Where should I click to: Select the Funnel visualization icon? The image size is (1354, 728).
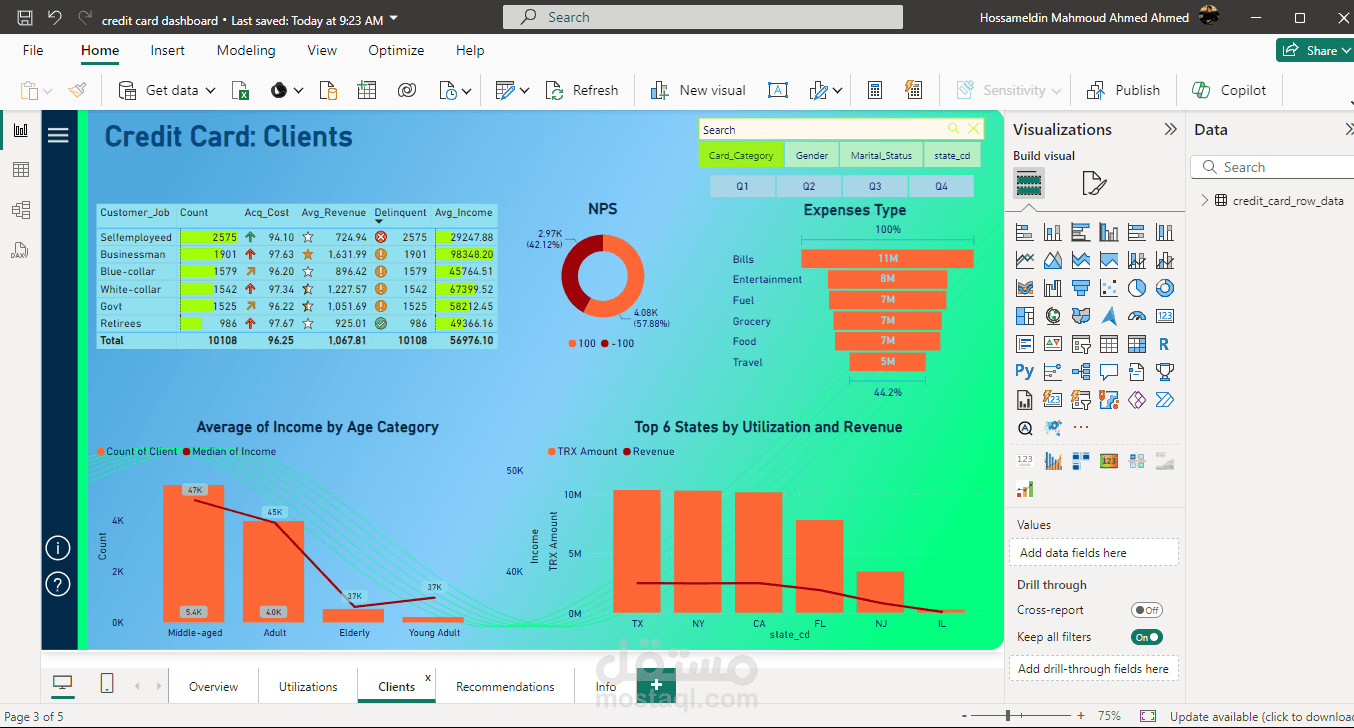1081,288
